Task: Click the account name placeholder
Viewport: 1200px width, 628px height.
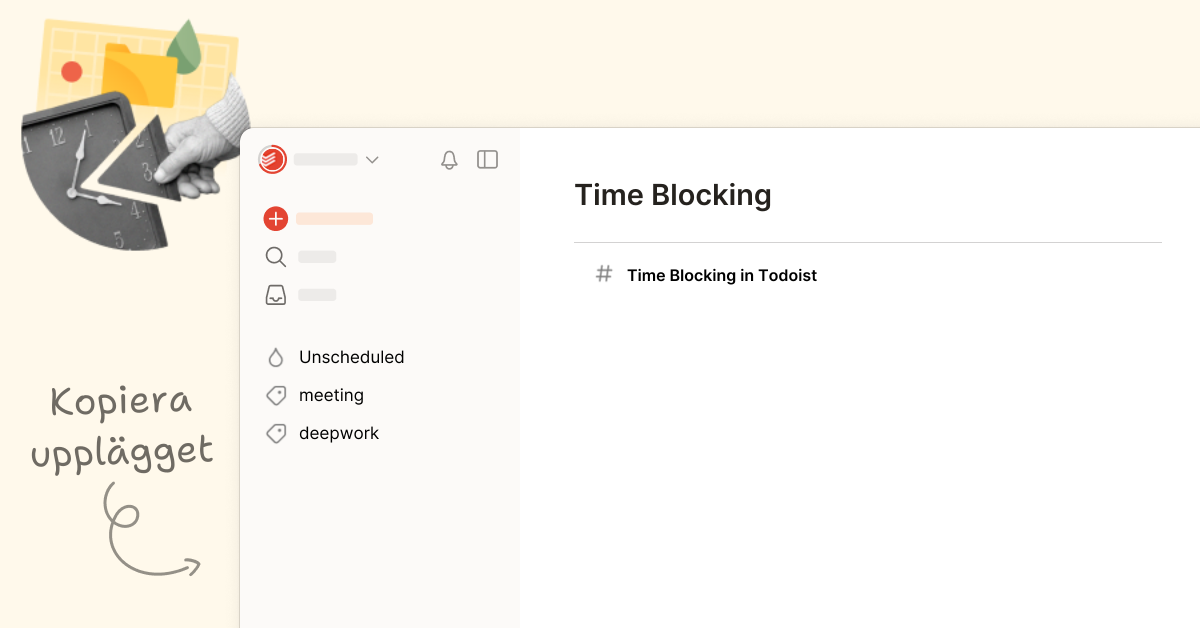Action: [325, 159]
